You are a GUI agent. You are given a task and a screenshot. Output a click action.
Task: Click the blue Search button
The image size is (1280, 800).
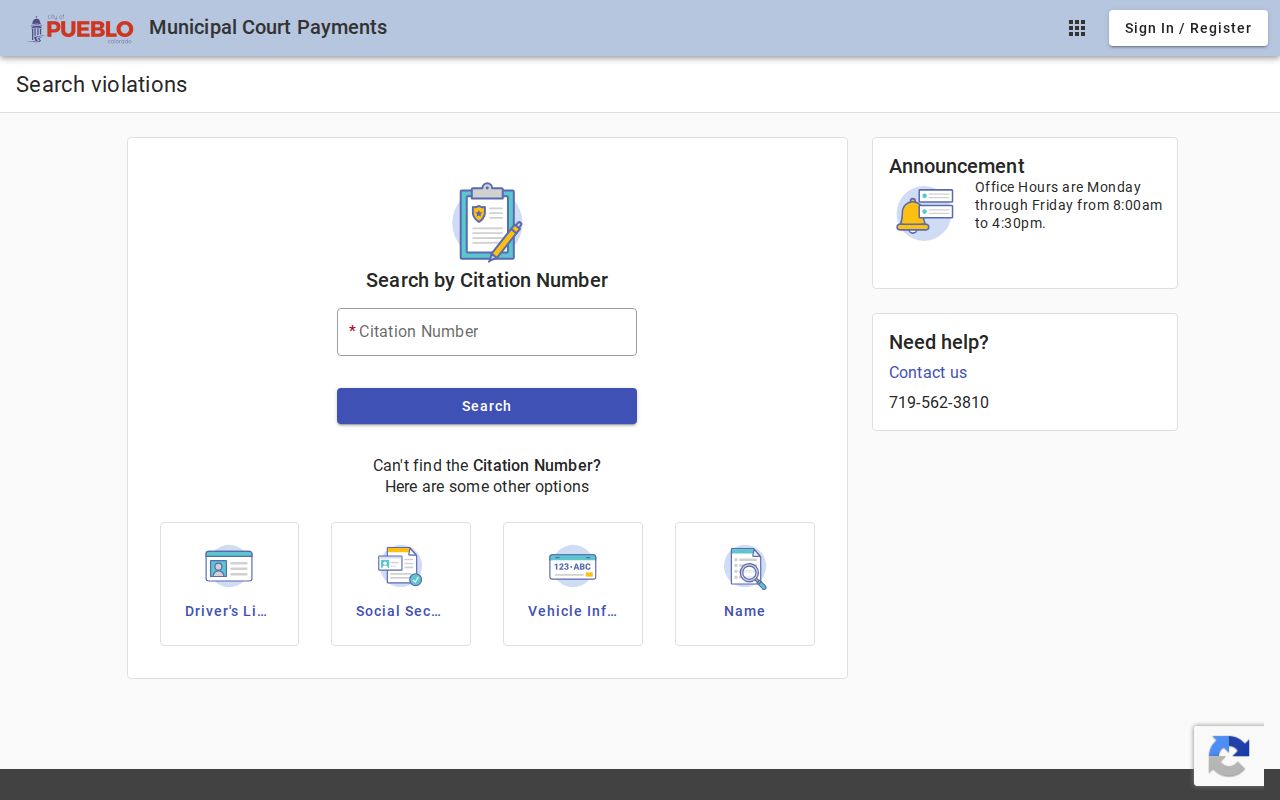coord(487,406)
